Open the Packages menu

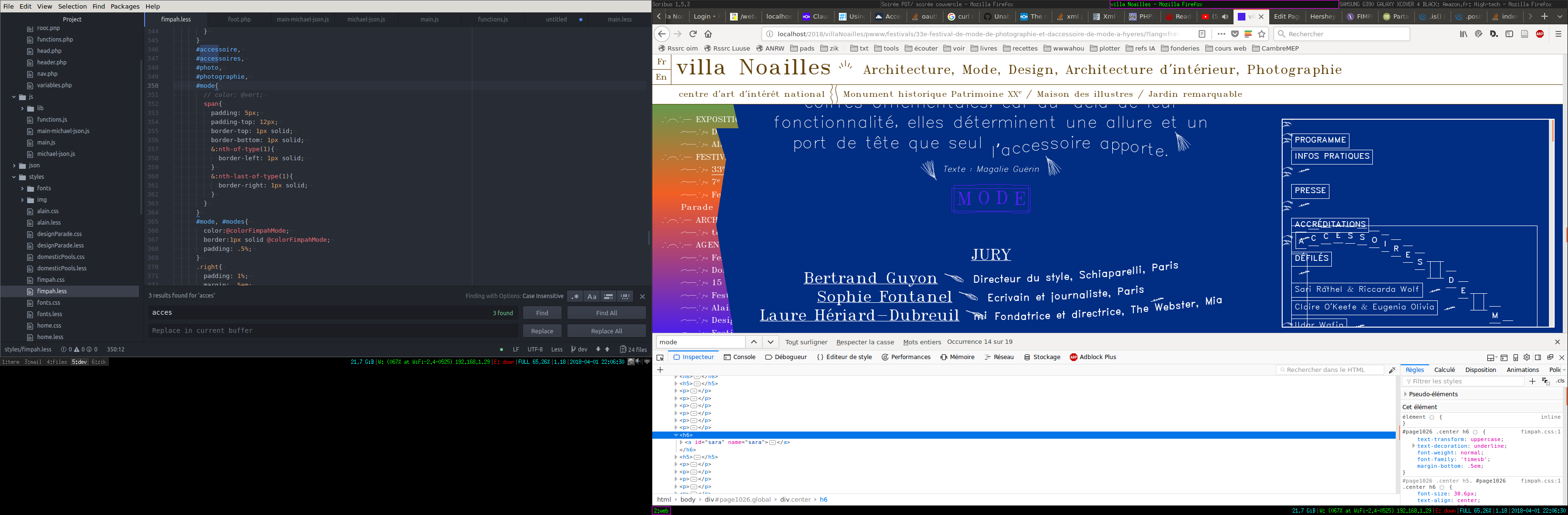(x=125, y=6)
